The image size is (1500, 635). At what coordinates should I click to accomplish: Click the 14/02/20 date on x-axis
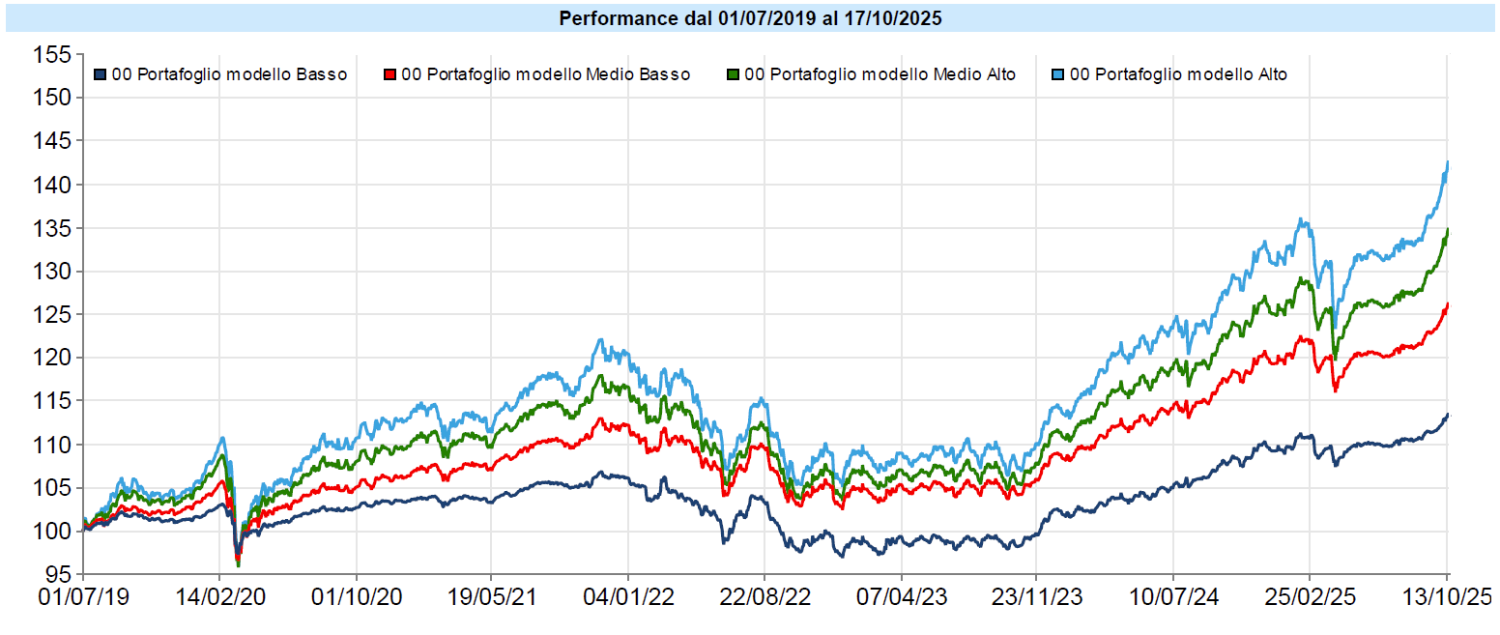pos(218,597)
